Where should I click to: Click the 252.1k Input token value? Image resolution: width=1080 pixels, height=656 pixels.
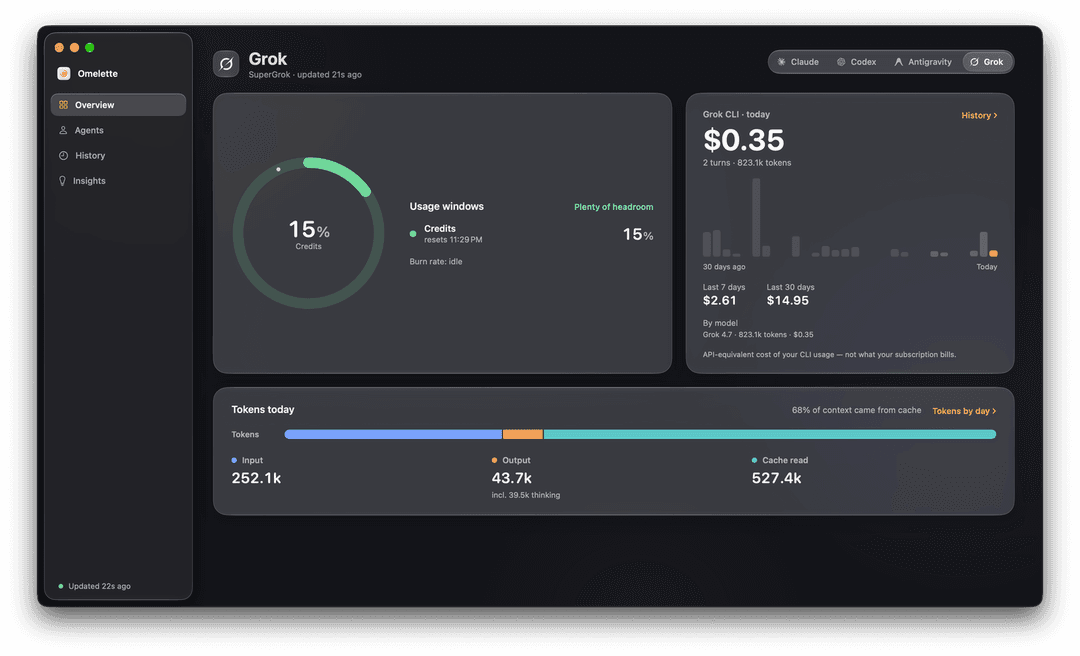point(256,478)
